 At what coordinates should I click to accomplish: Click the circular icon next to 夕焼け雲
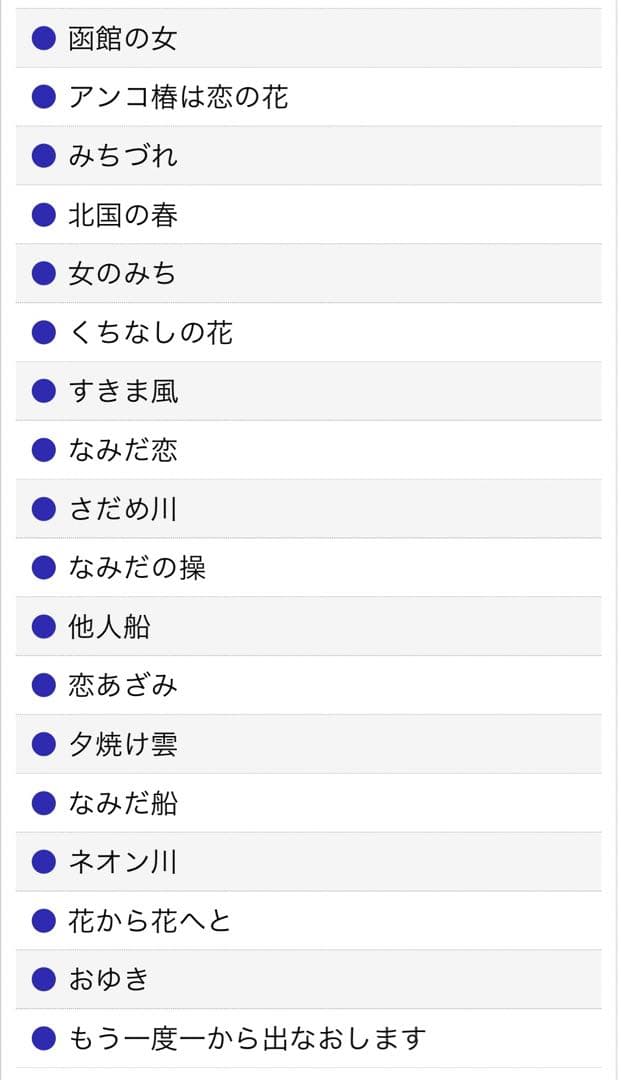41,744
